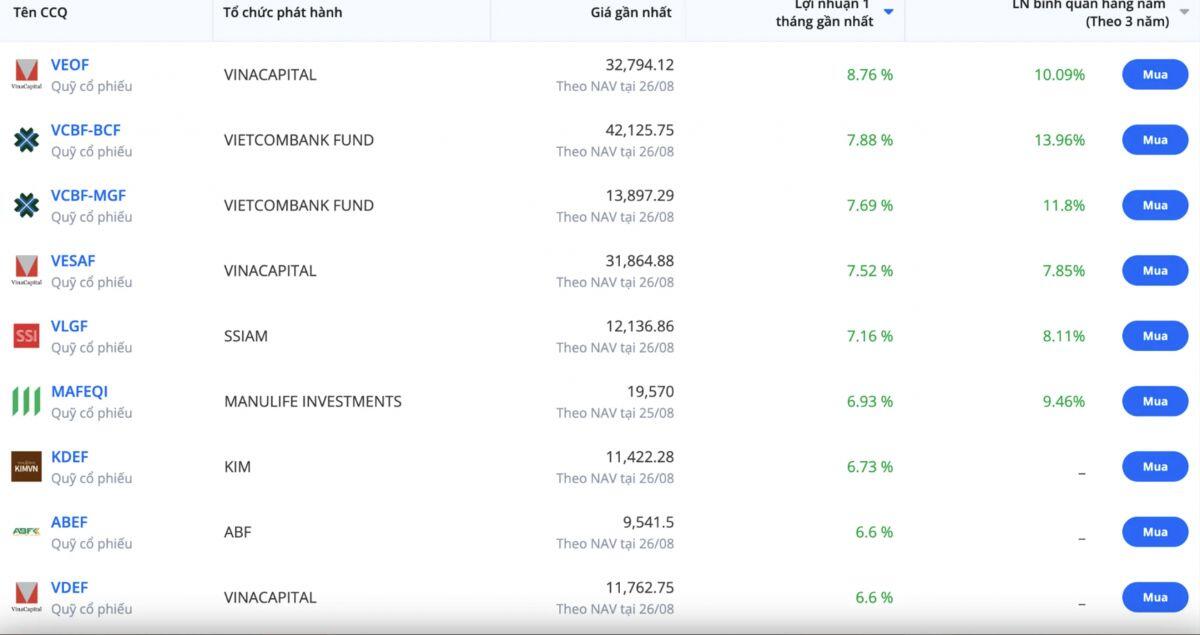1200x635 pixels.
Task: Click Mua in the ABEF row
Action: [1155, 532]
